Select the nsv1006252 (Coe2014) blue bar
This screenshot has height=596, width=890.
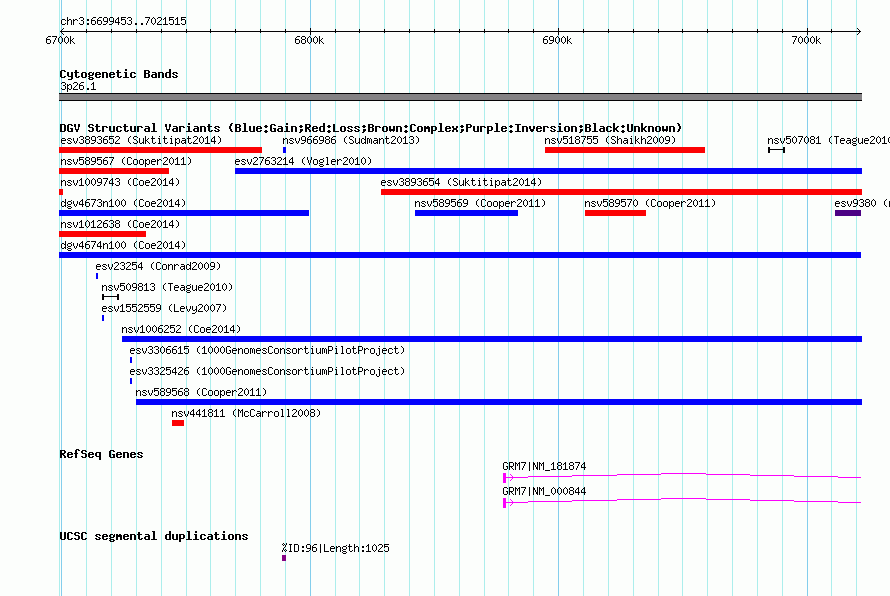[x=492, y=339]
